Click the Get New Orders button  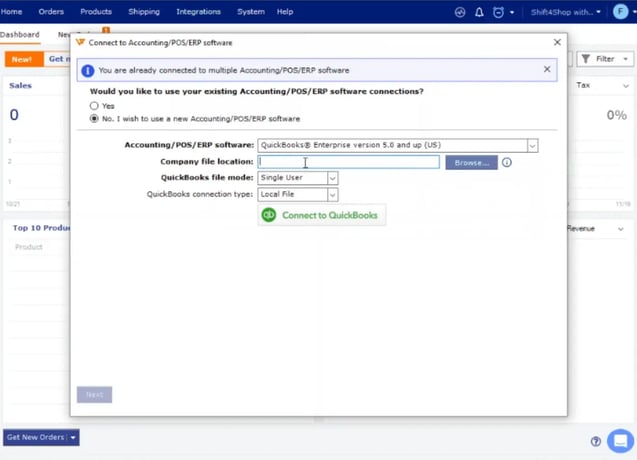click(35, 438)
